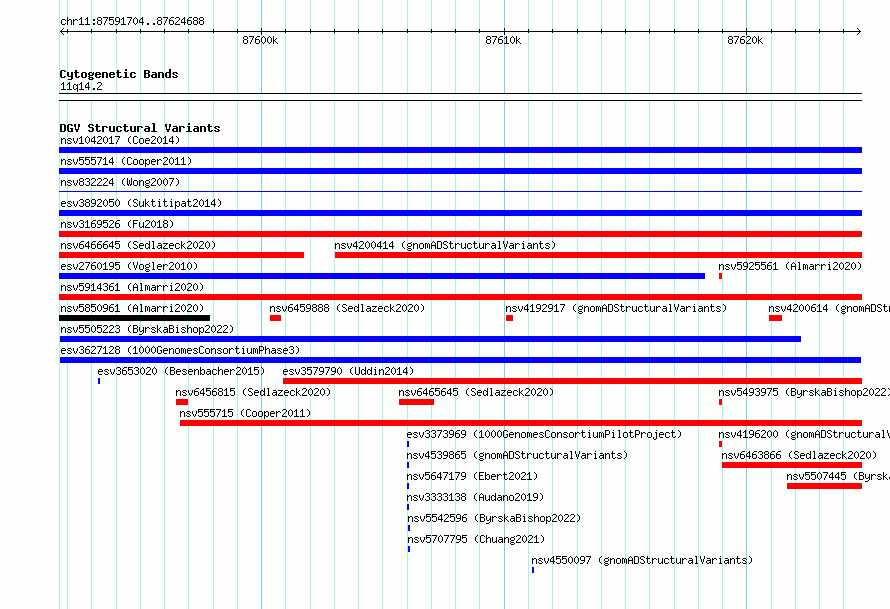Select nsv4550097 (gnomADStructuralVariants) label
Screen dimensions: 890x609
642,560
